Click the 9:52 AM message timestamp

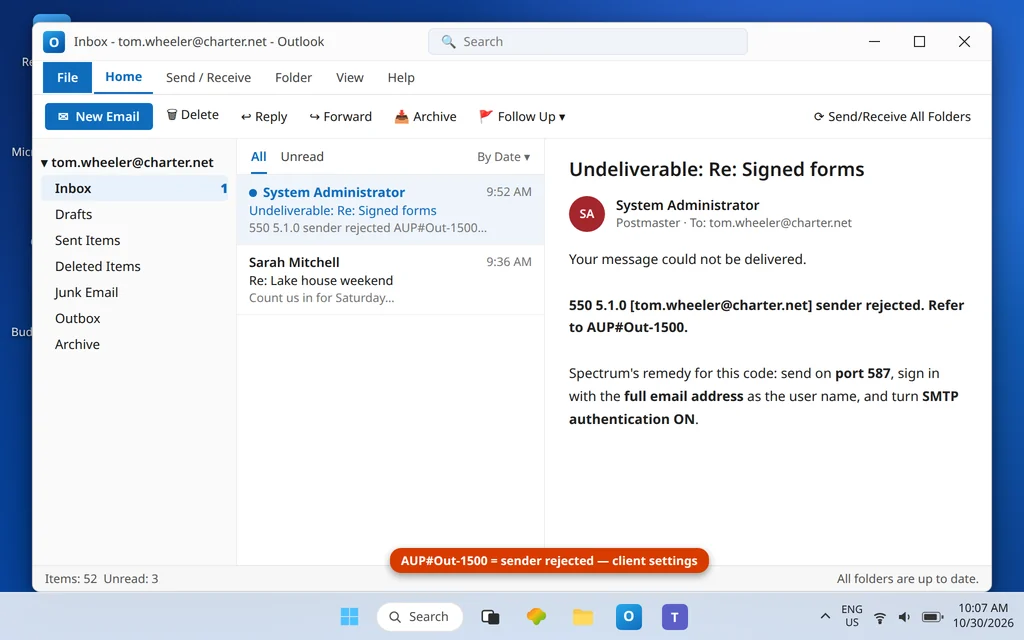point(509,192)
